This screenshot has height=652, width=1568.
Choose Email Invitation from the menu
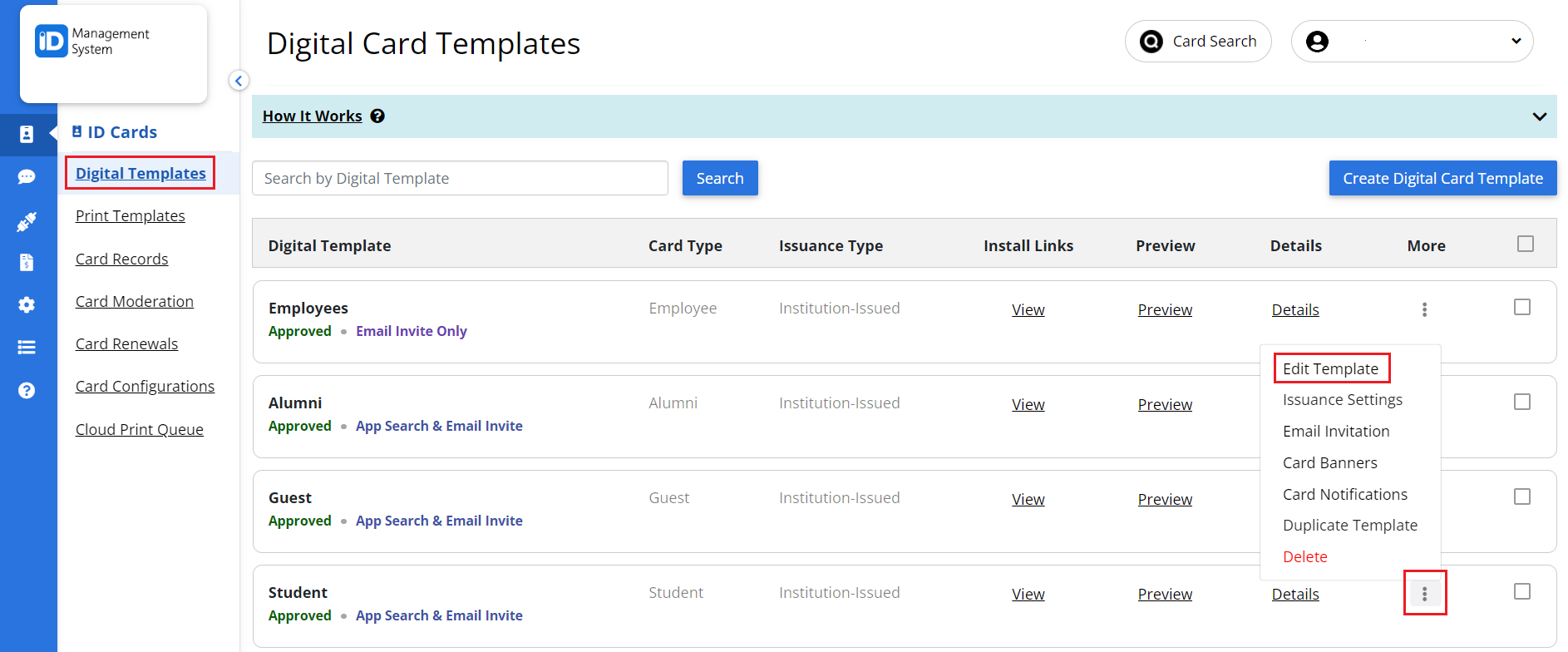(1336, 432)
